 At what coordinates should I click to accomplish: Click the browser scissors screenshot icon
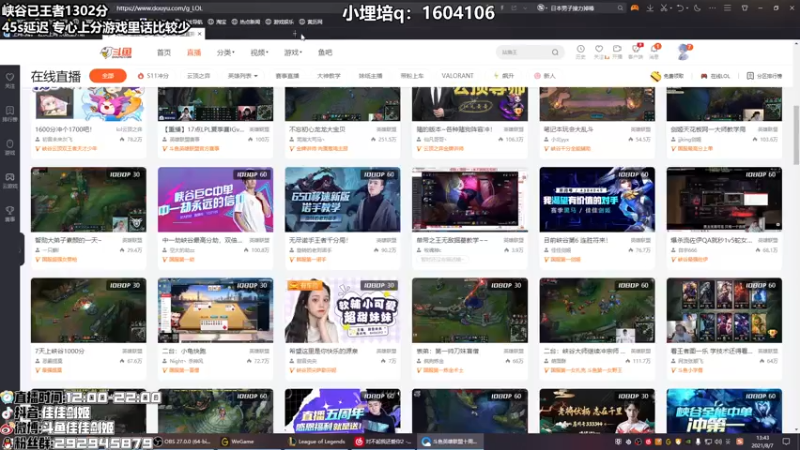click(664, 8)
